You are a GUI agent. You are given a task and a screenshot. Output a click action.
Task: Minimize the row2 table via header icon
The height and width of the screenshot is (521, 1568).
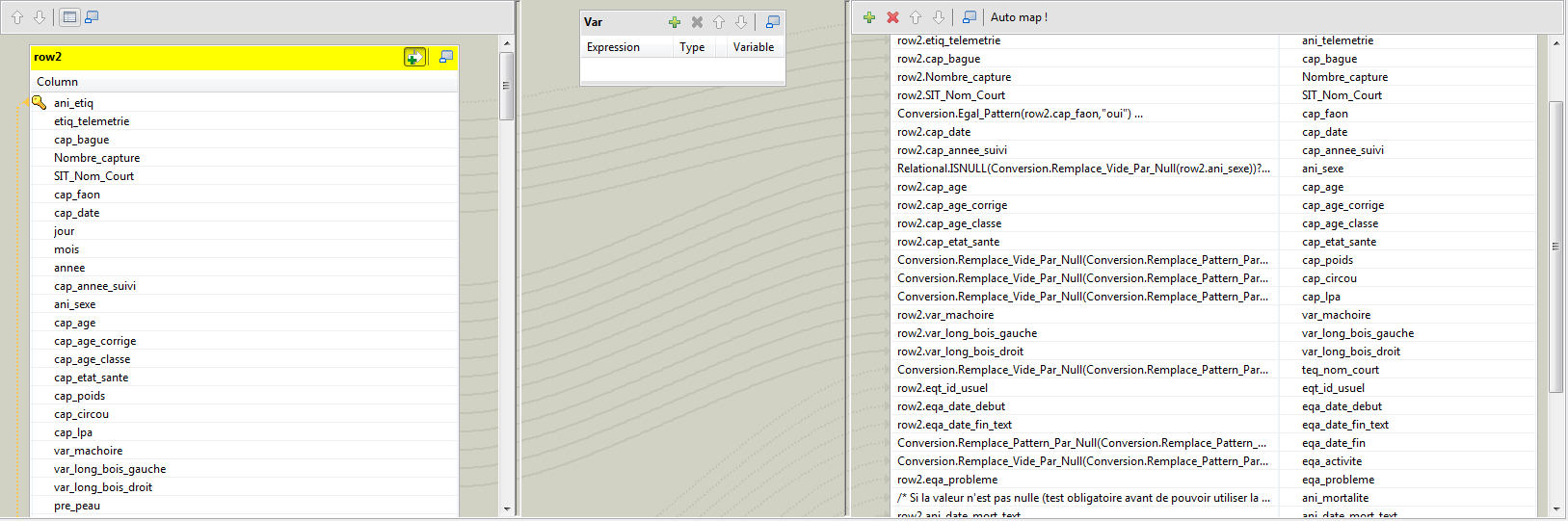click(445, 57)
